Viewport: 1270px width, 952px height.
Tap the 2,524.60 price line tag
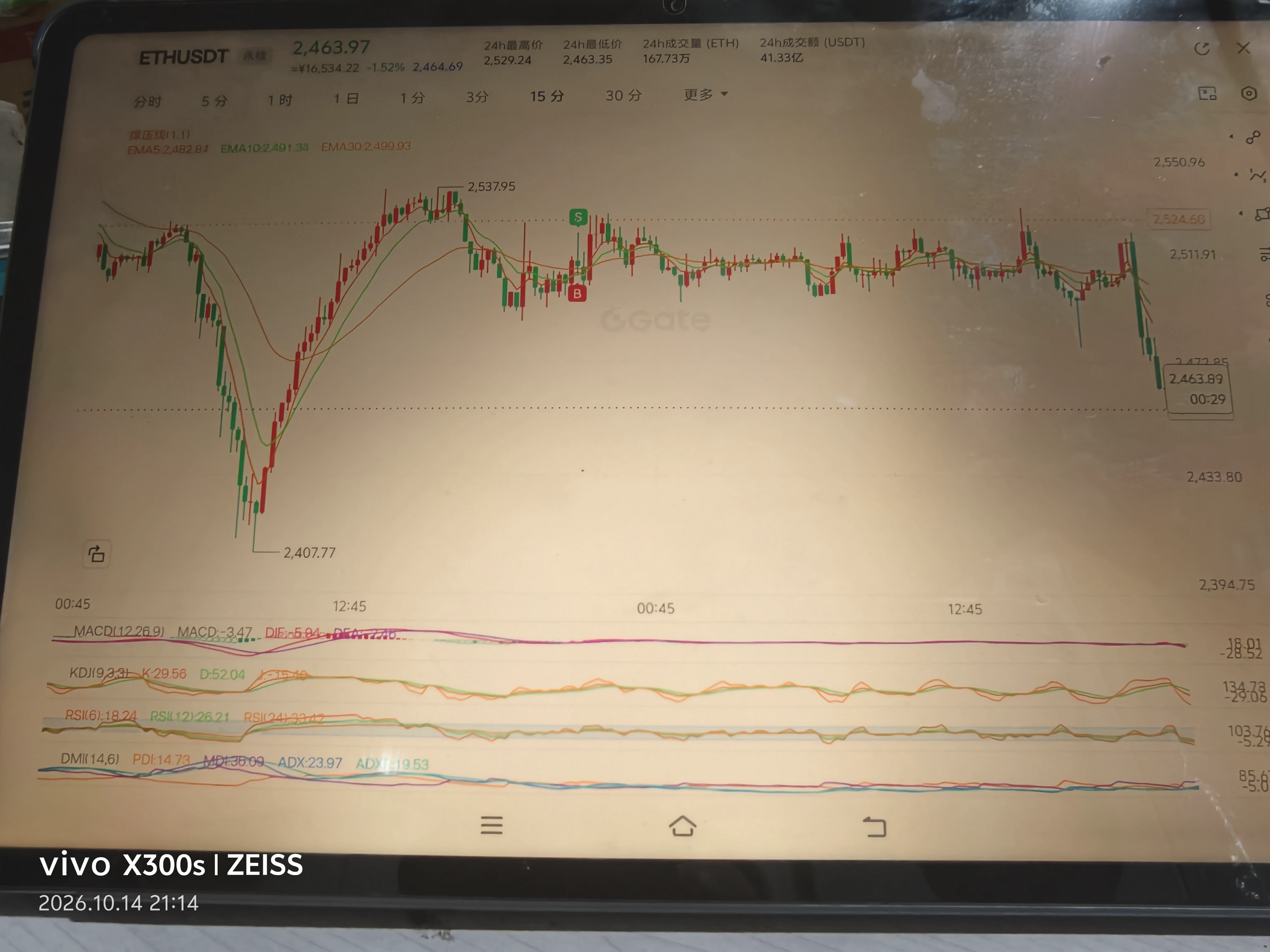[x=1179, y=219]
